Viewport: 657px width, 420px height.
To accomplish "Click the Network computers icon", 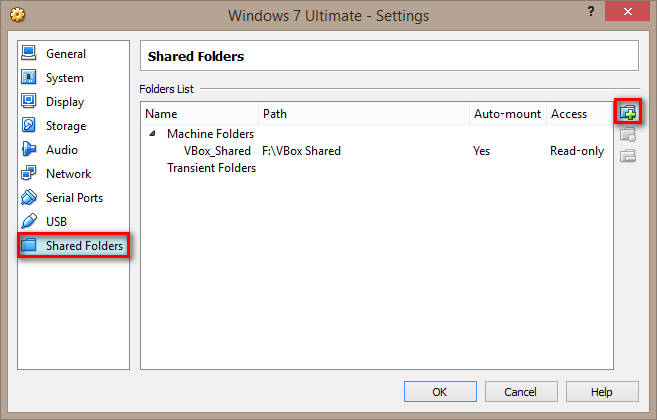I will click(28, 173).
